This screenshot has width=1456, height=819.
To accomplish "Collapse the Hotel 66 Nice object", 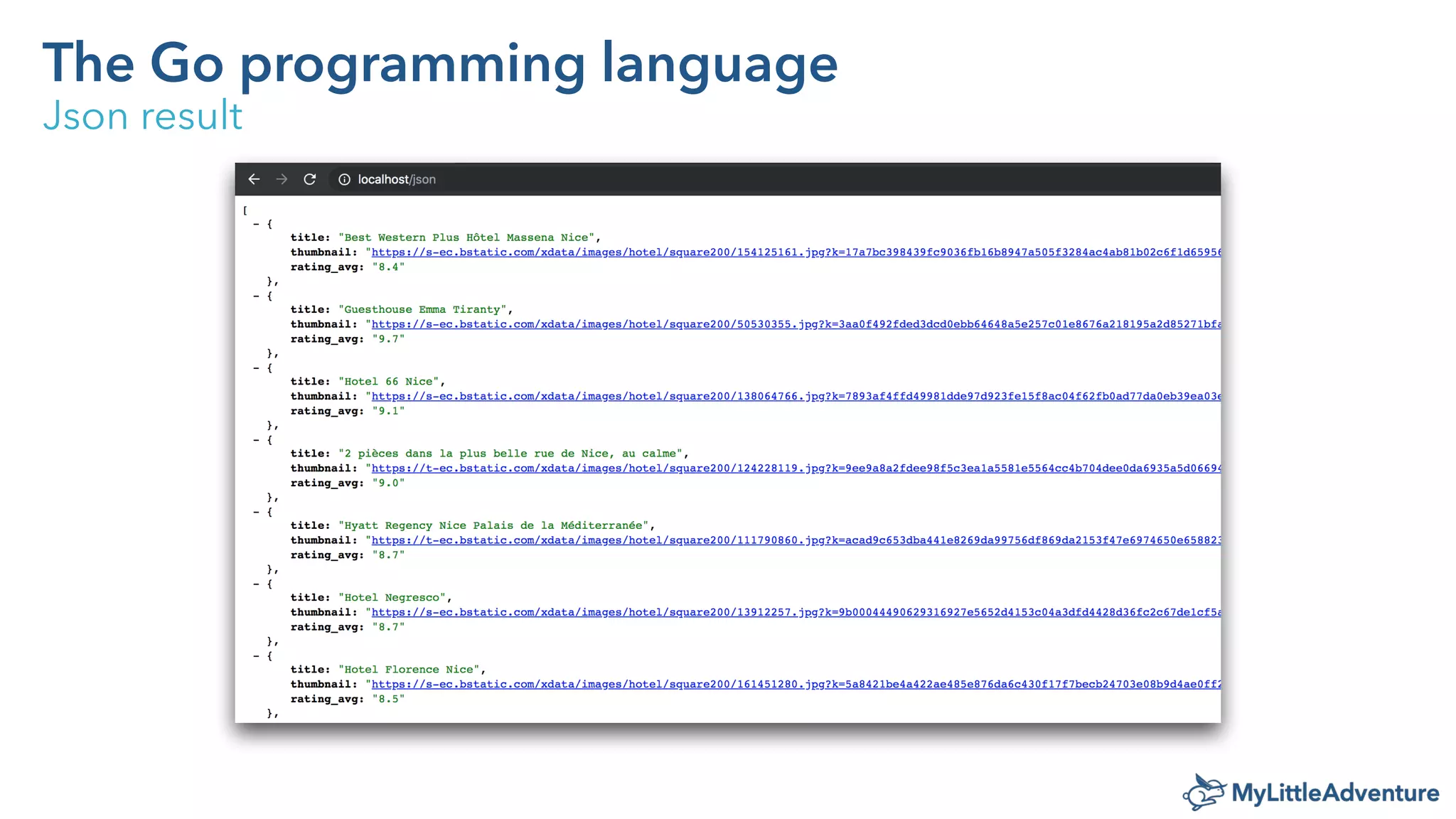I will tap(257, 368).
